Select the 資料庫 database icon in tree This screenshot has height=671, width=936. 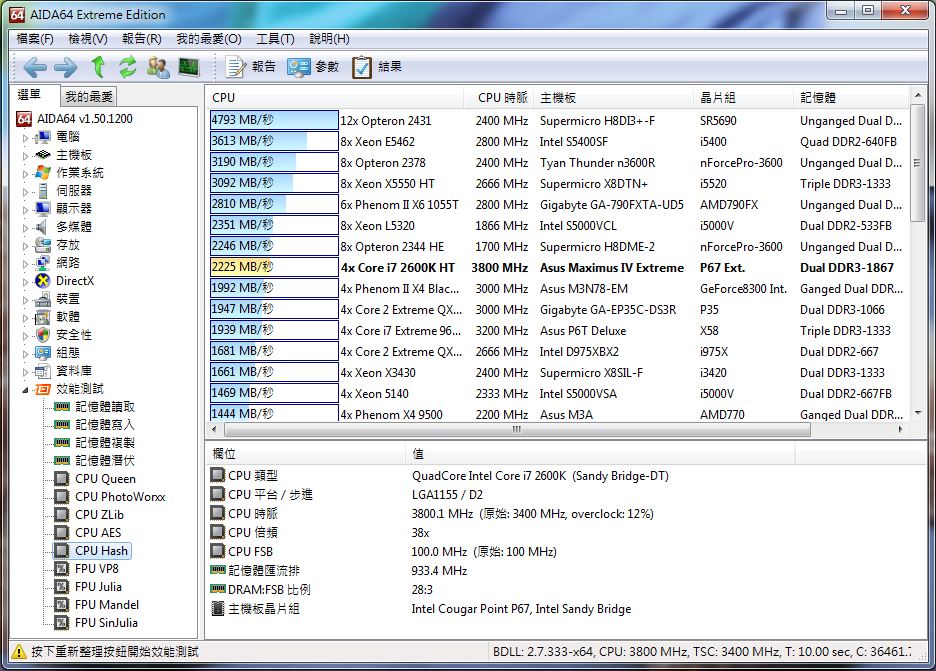click(x=42, y=371)
